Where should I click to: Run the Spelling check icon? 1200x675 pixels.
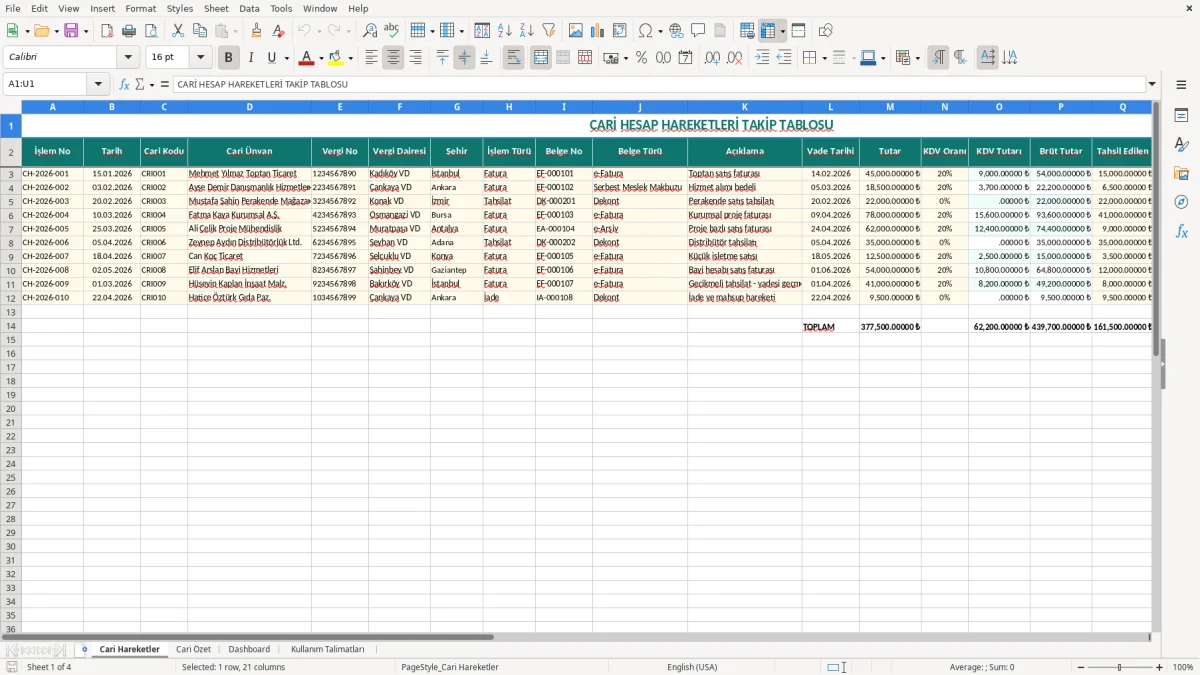pyautogui.click(x=391, y=31)
